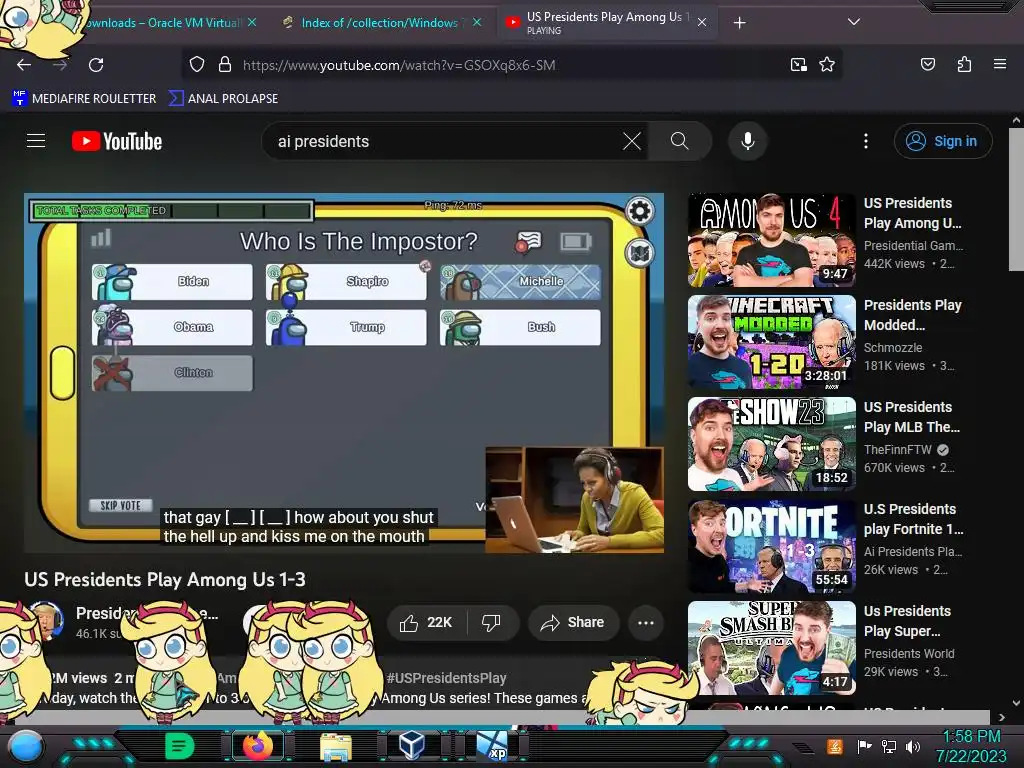Open File Explorer from taskbar
Screen dimensions: 1024x768
coord(336,746)
